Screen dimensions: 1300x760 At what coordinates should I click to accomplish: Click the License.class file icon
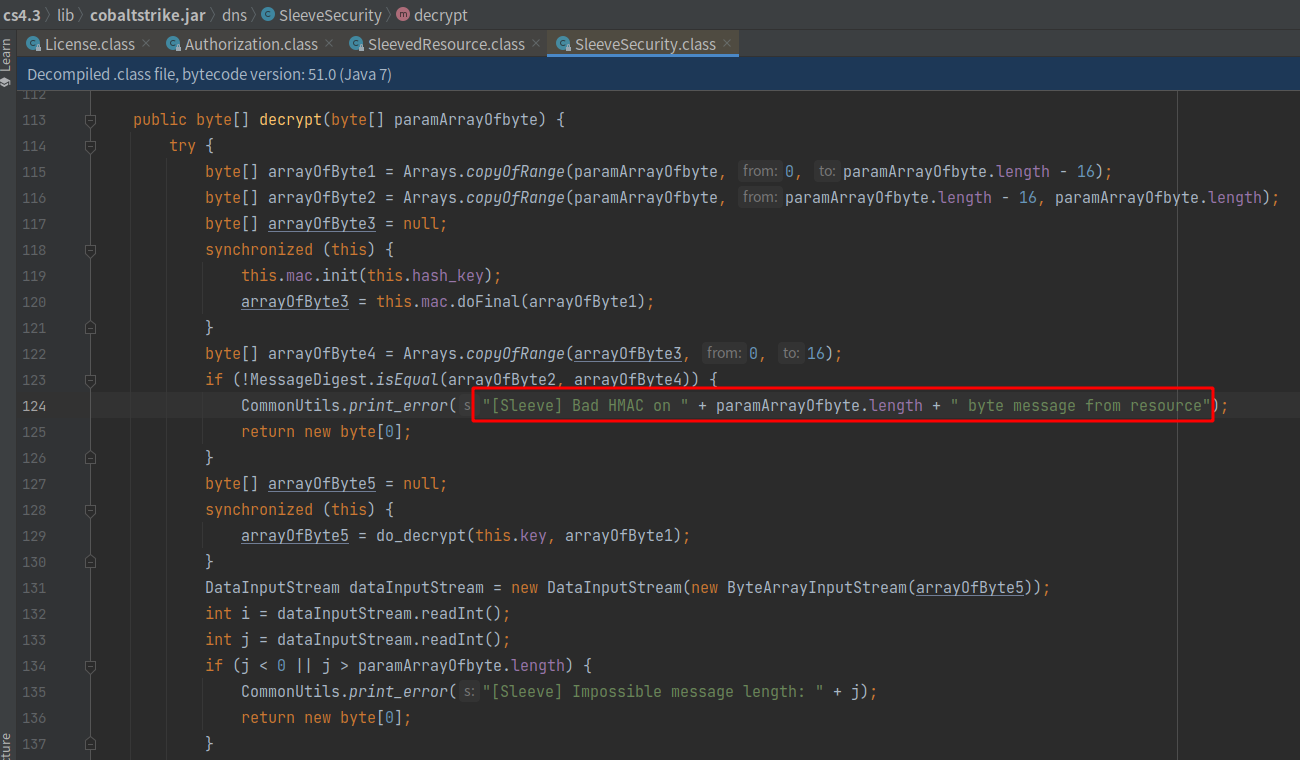pyautogui.click(x=34, y=44)
